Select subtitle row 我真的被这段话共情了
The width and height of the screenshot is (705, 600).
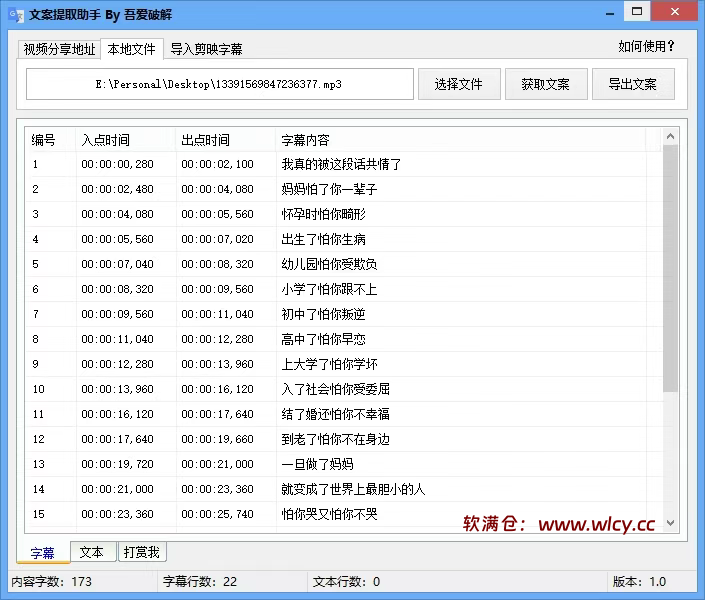pos(344,164)
